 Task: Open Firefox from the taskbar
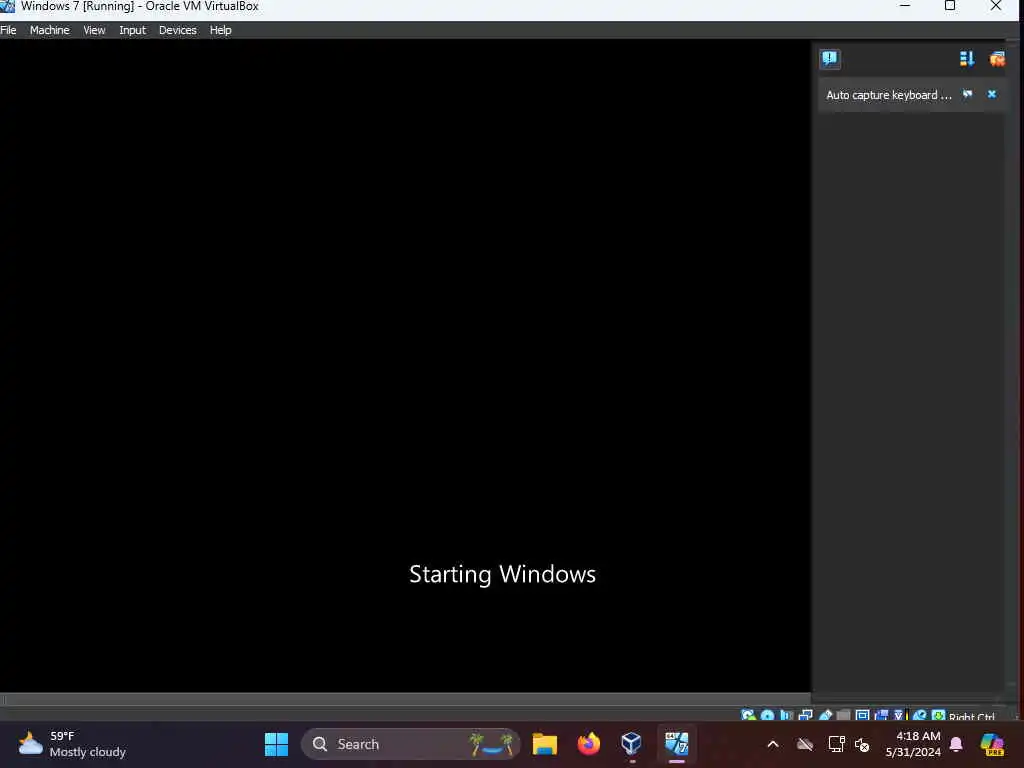pos(588,744)
